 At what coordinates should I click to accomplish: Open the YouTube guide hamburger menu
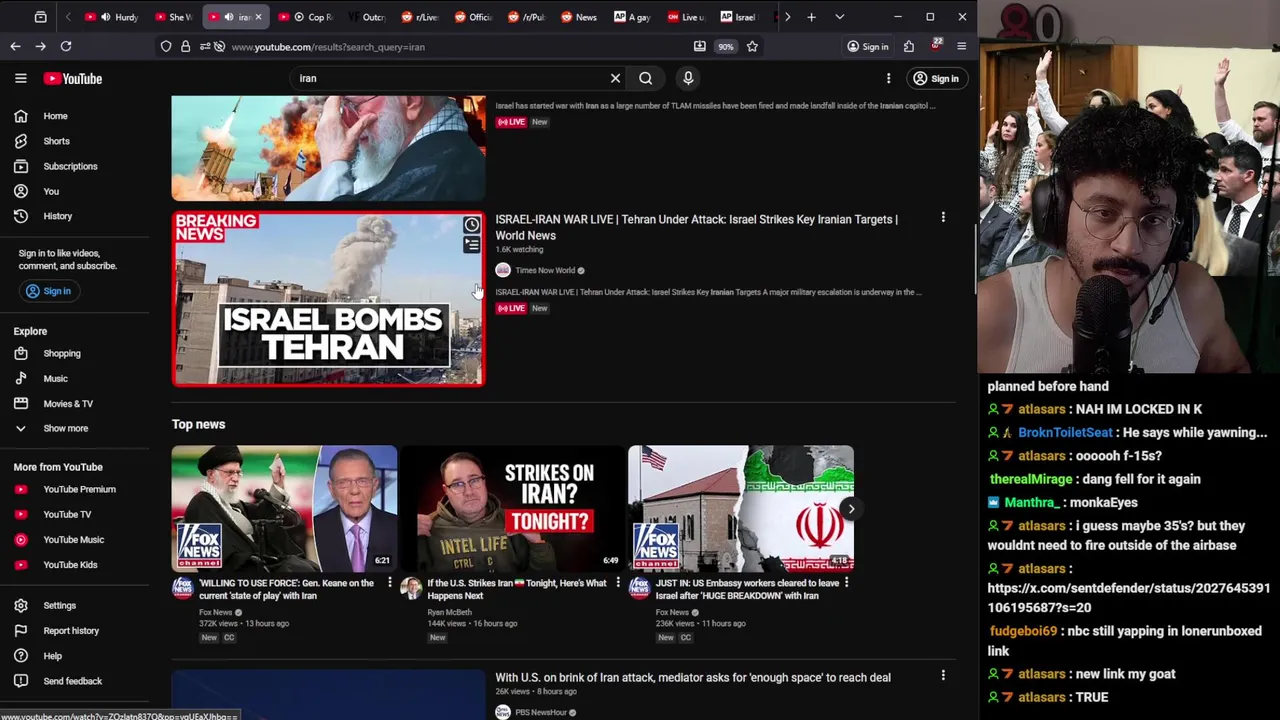pyautogui.click(x=20, y=78)
